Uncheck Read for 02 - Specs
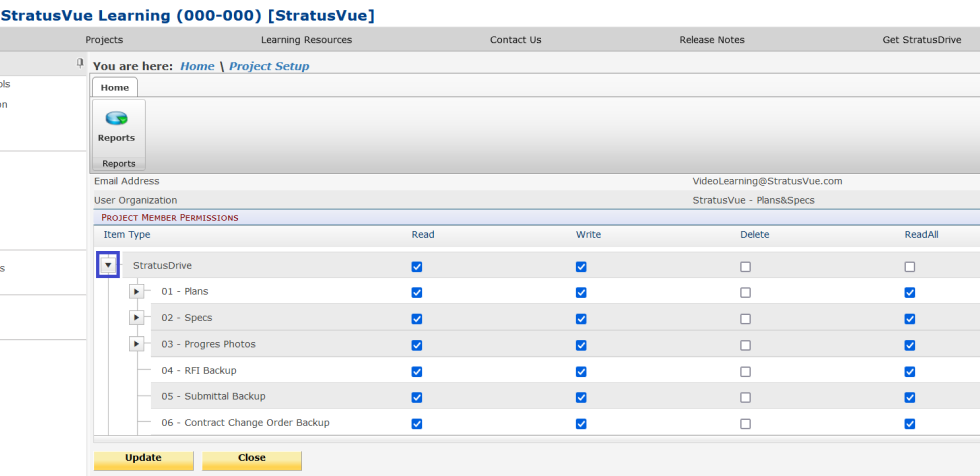The height and width of the screenshot is (476, 980). [417, 319]
